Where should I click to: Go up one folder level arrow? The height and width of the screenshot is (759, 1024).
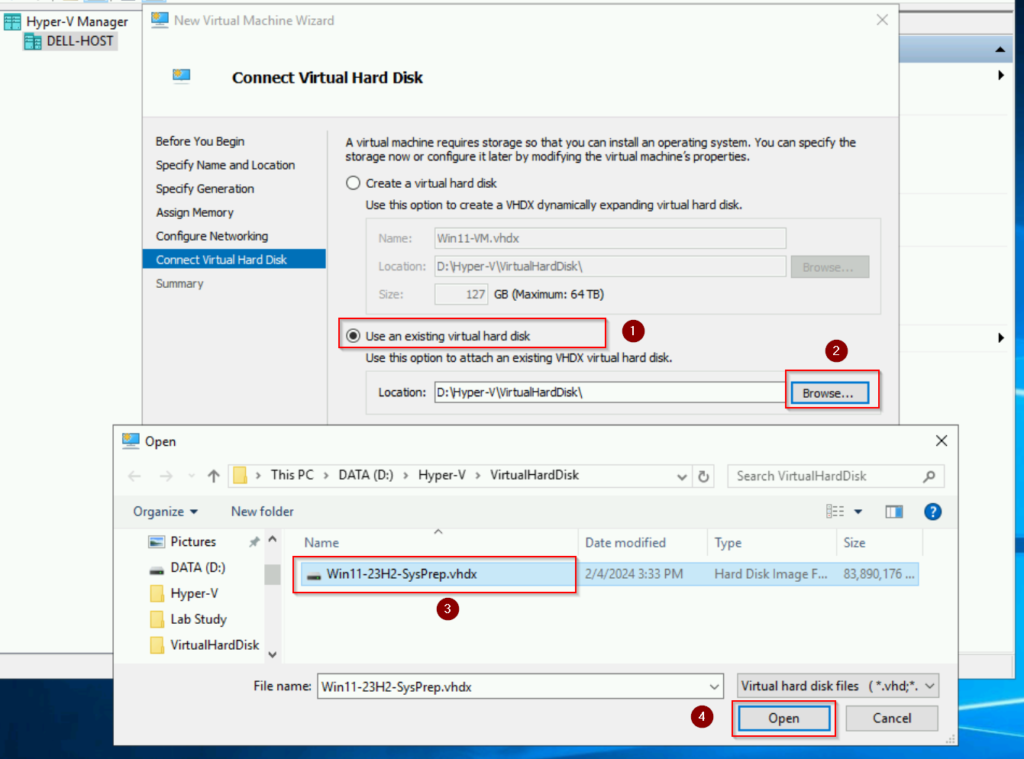[x=214, y=476]
